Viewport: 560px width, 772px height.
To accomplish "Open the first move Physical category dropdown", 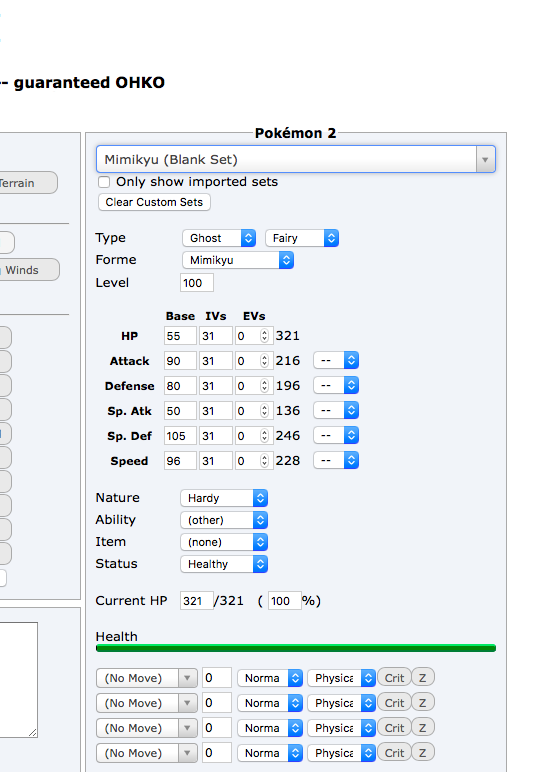I will click(341, 678).
